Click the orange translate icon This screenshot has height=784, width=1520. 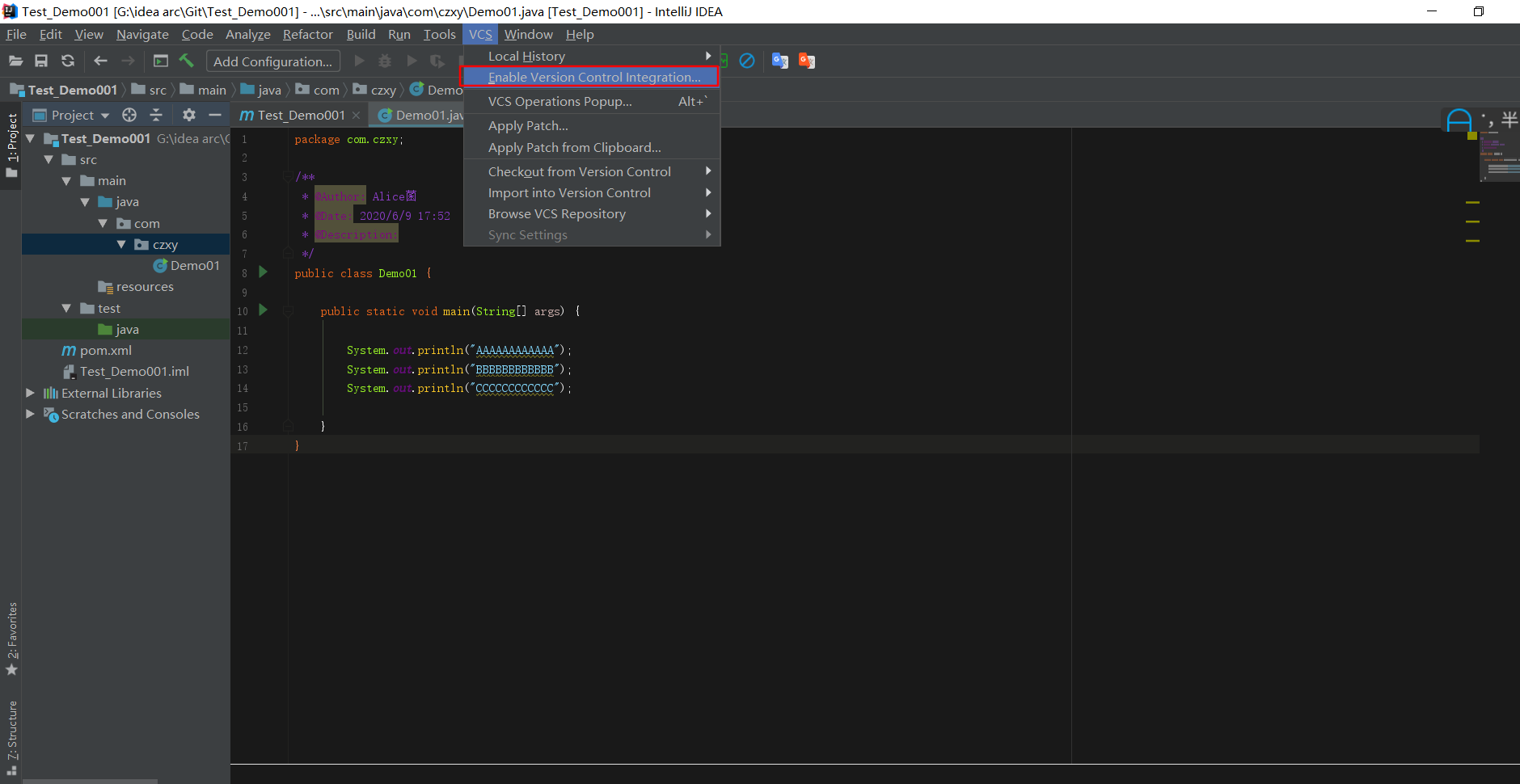click(807, 61)
